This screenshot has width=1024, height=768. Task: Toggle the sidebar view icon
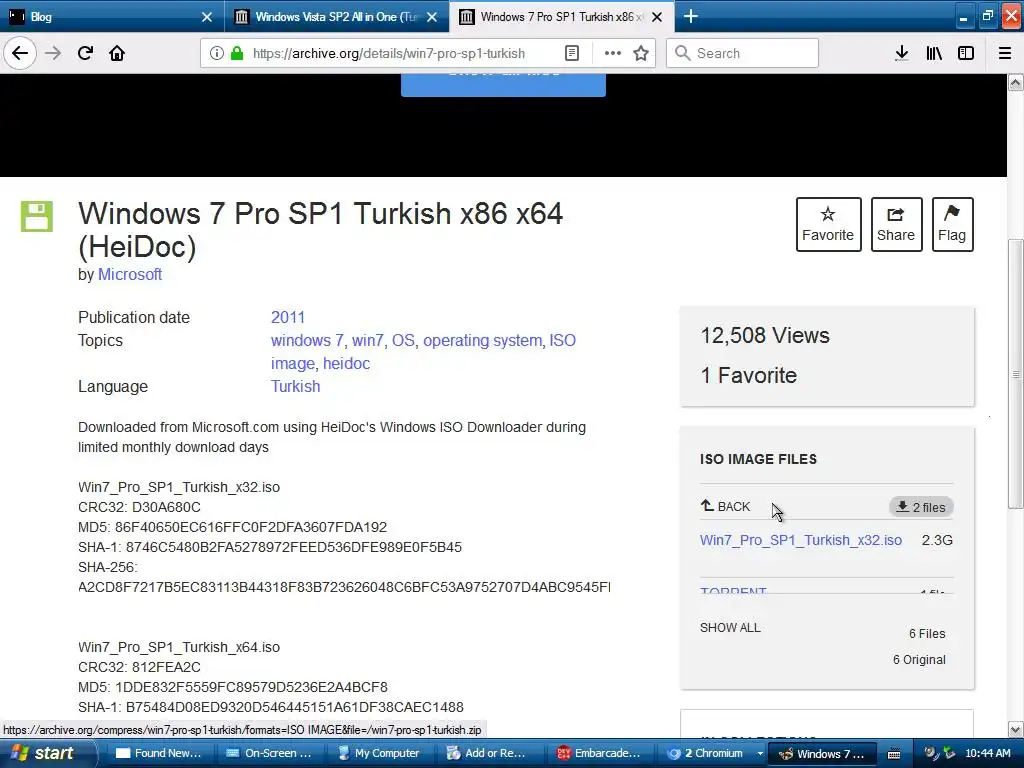coord(966,53)
